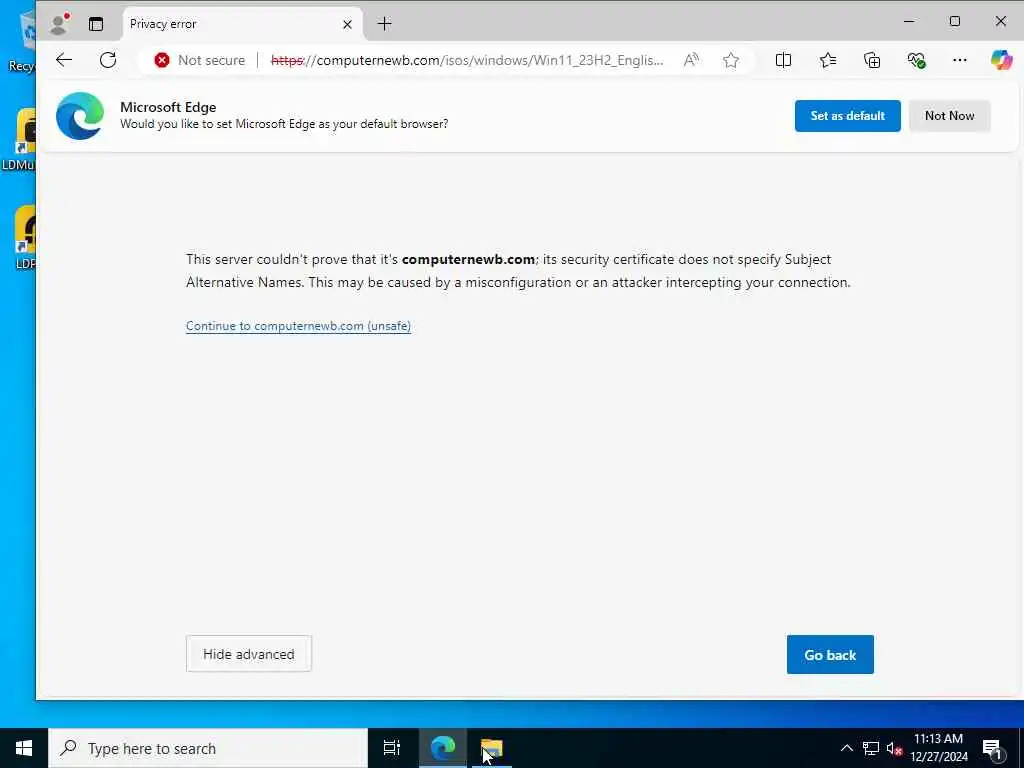
Task: Maximize the Edge window
Action: 955,22
